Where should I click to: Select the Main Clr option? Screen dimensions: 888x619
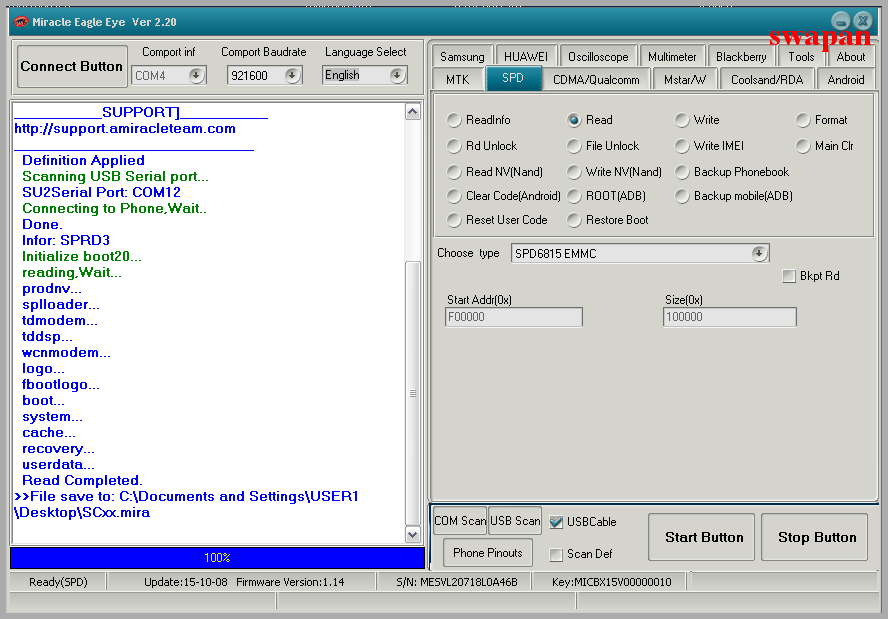coord(802,146)
